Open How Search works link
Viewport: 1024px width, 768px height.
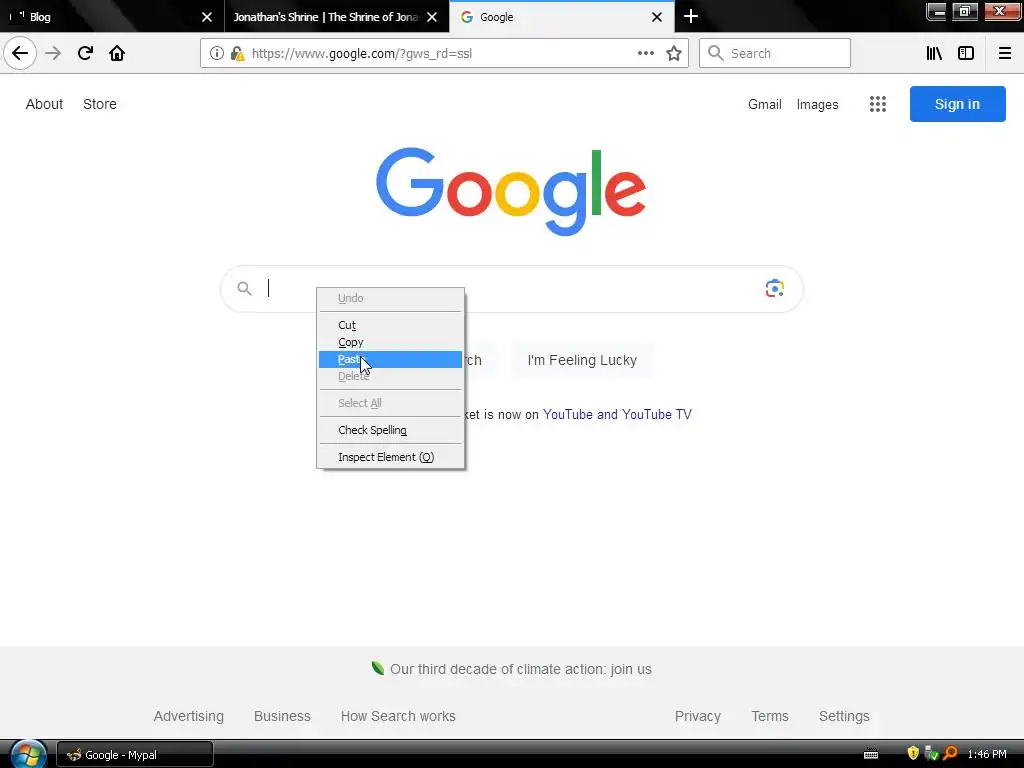[x=398, y=716]
